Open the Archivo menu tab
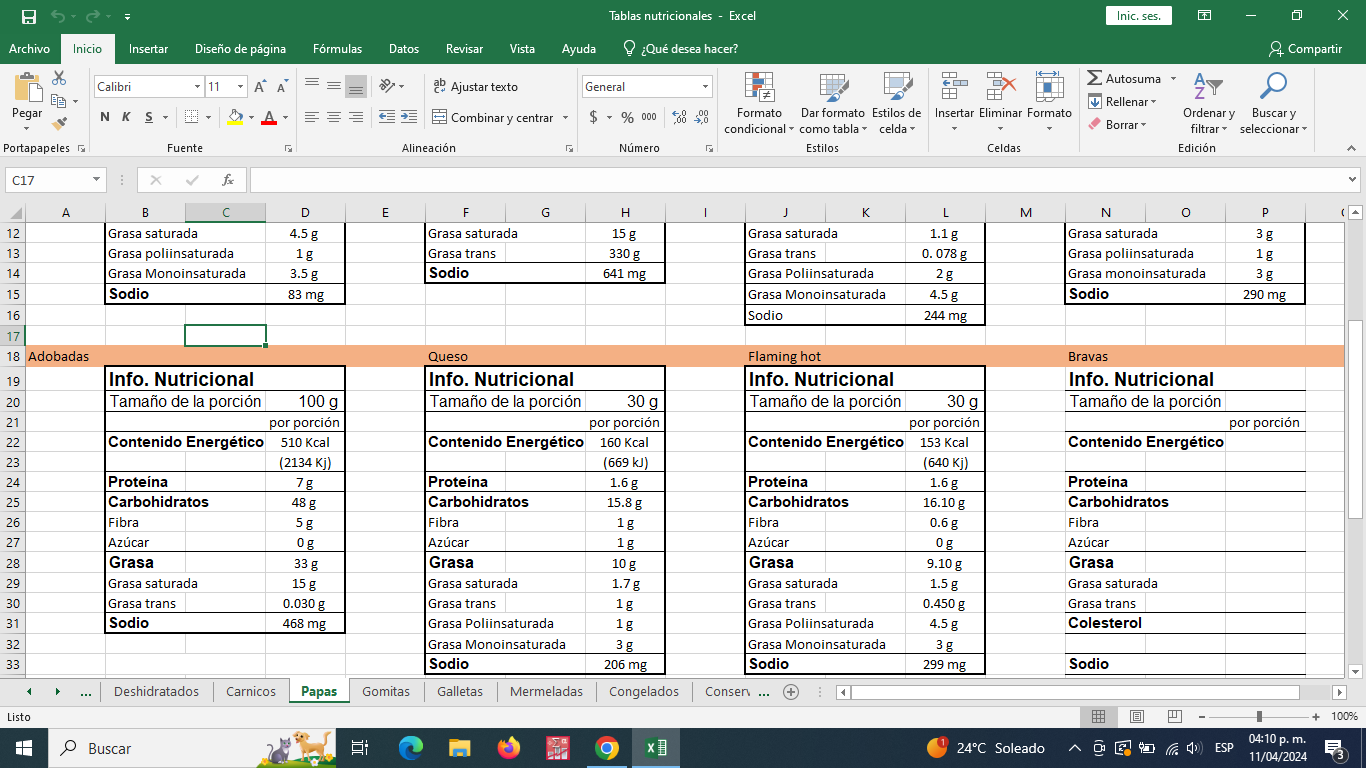Screen dimensions: 1366x768 (x=29, y=48)
